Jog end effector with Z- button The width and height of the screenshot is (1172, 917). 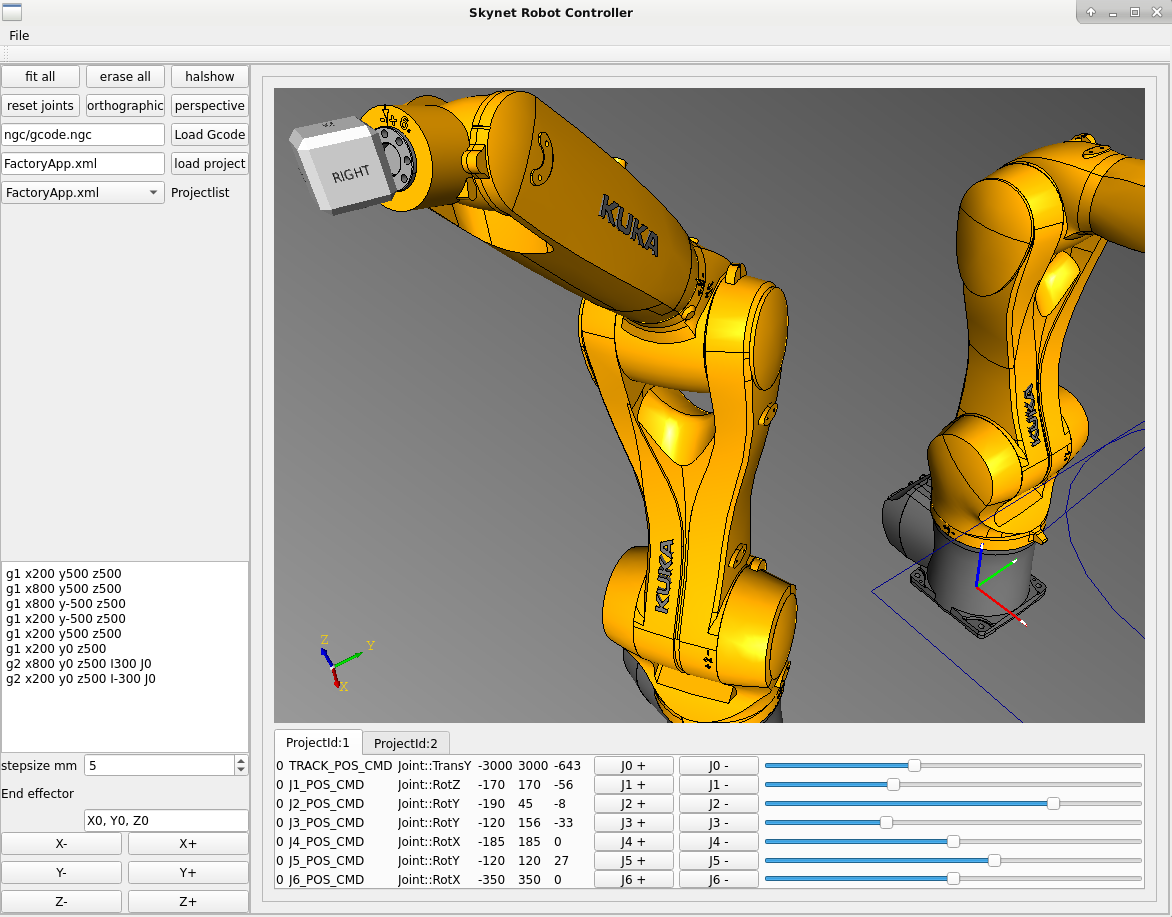point(61,901)
